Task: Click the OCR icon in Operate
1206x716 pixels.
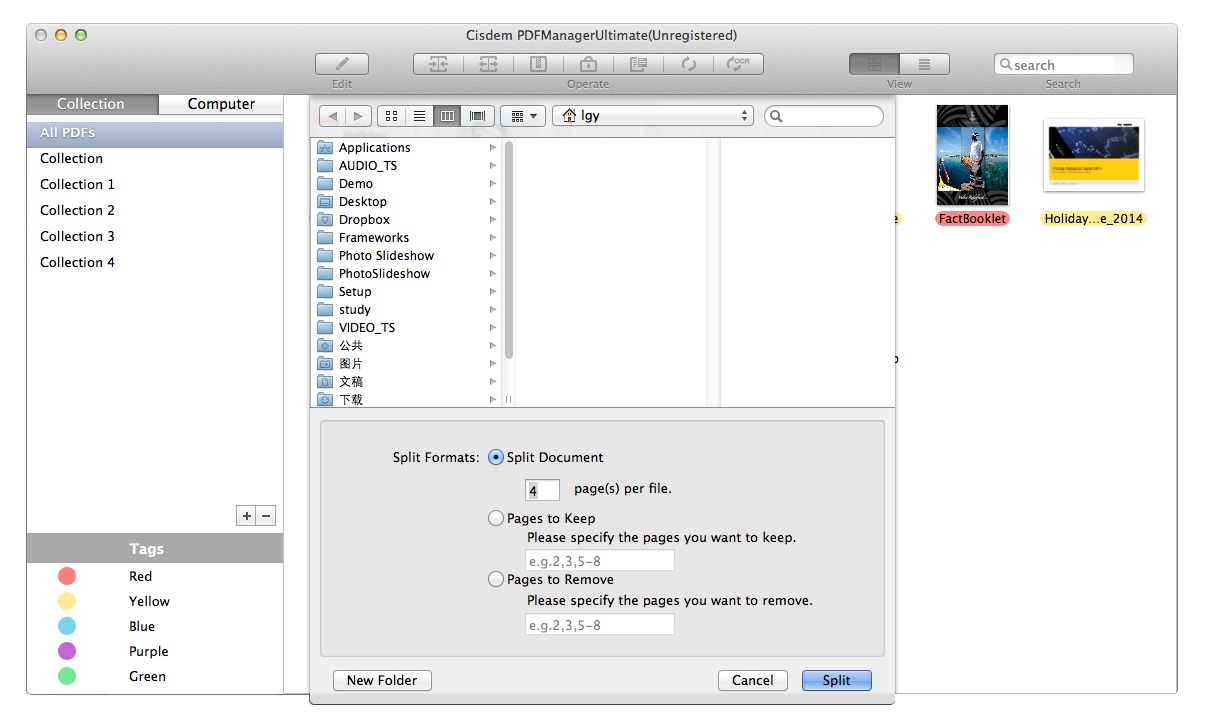Action: coord(738,64)
